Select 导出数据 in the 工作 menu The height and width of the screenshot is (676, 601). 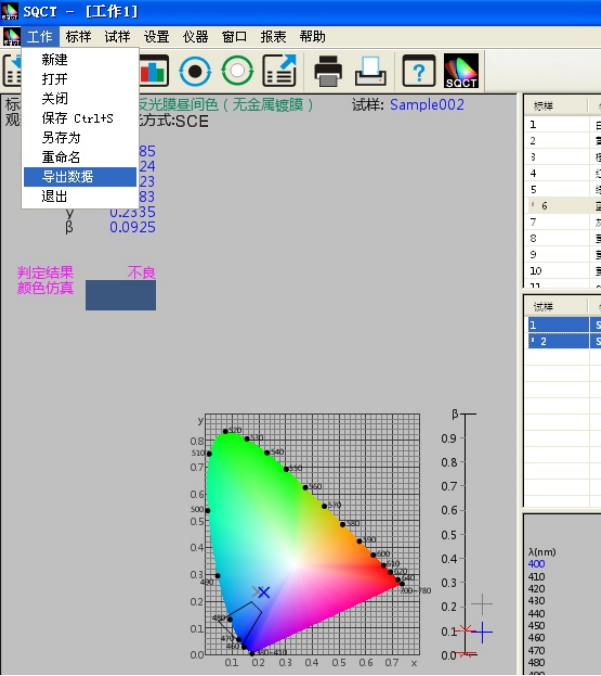(x=68, y=177)
